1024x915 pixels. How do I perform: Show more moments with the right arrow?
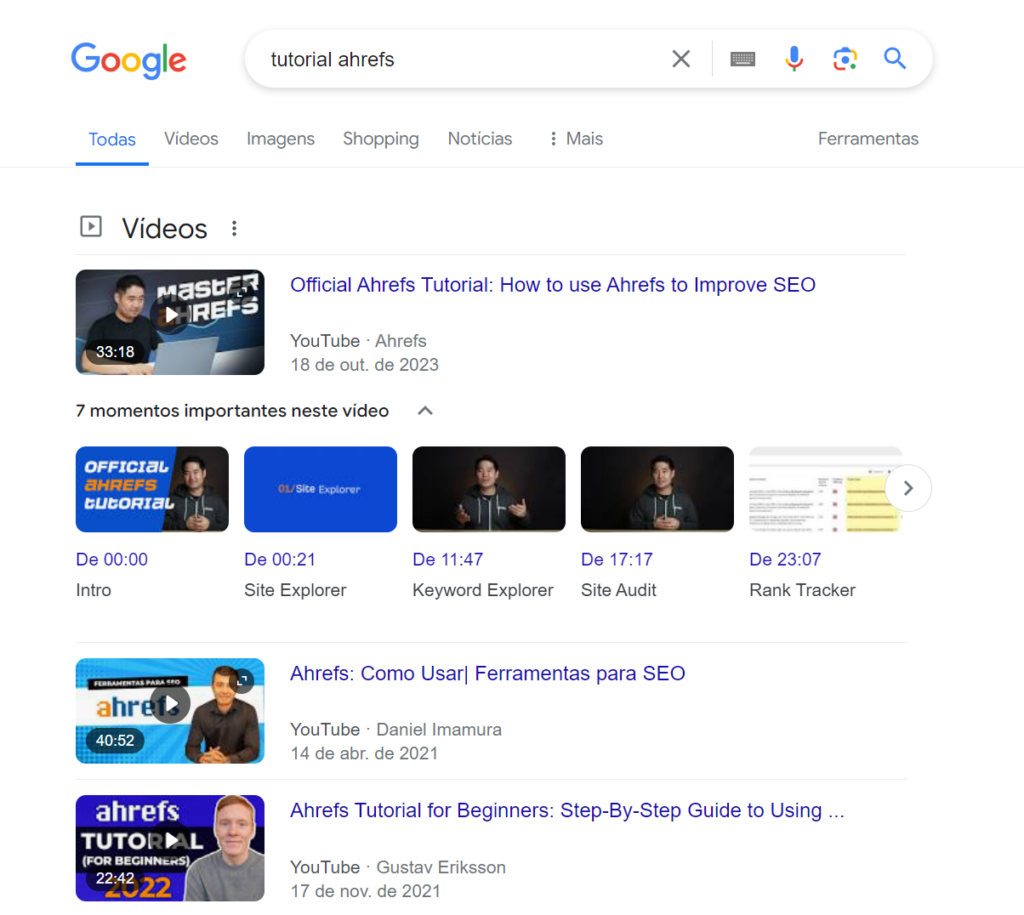point(908,488)
